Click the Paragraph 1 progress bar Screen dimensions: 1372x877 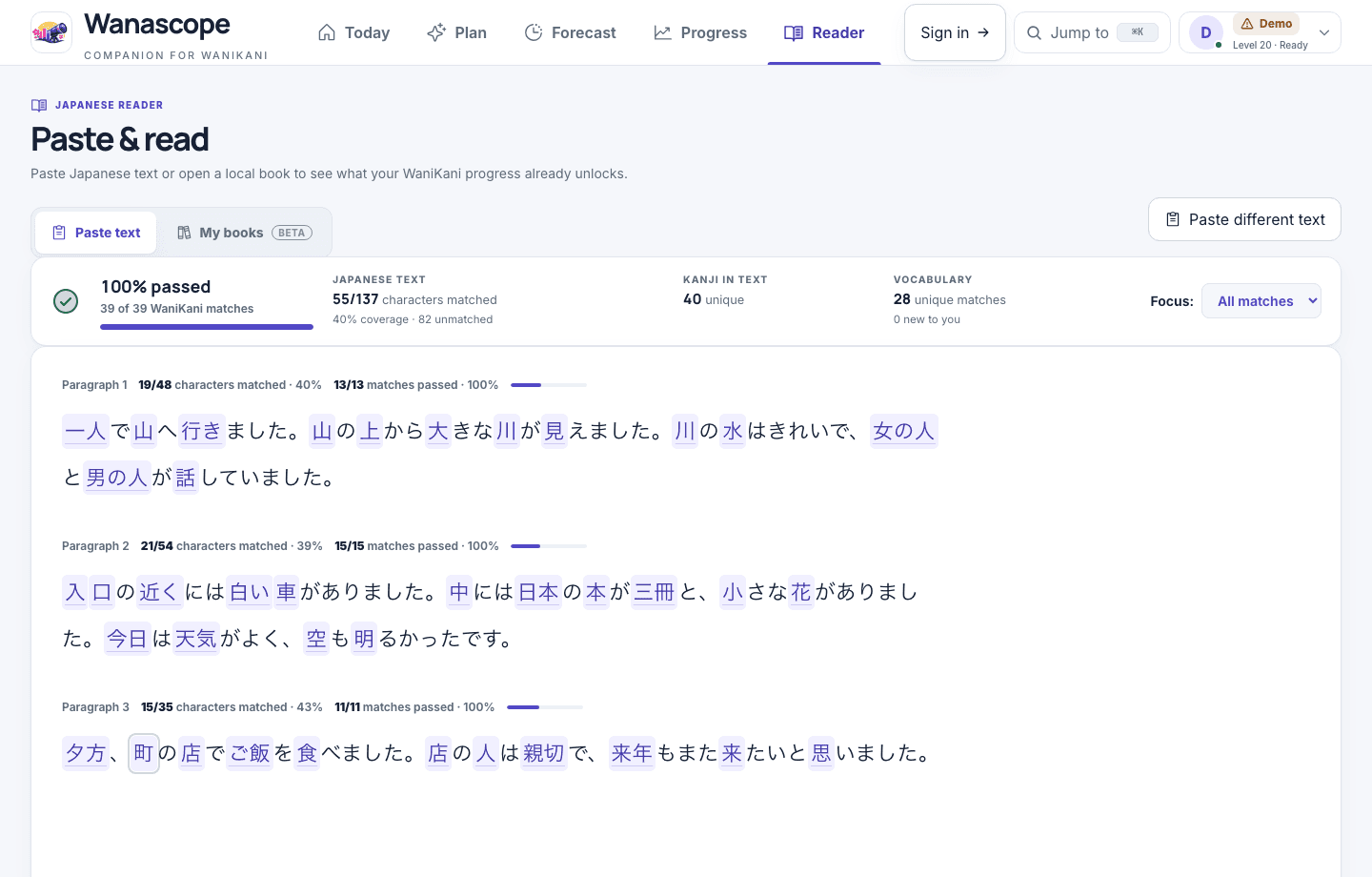coord(549,385)
